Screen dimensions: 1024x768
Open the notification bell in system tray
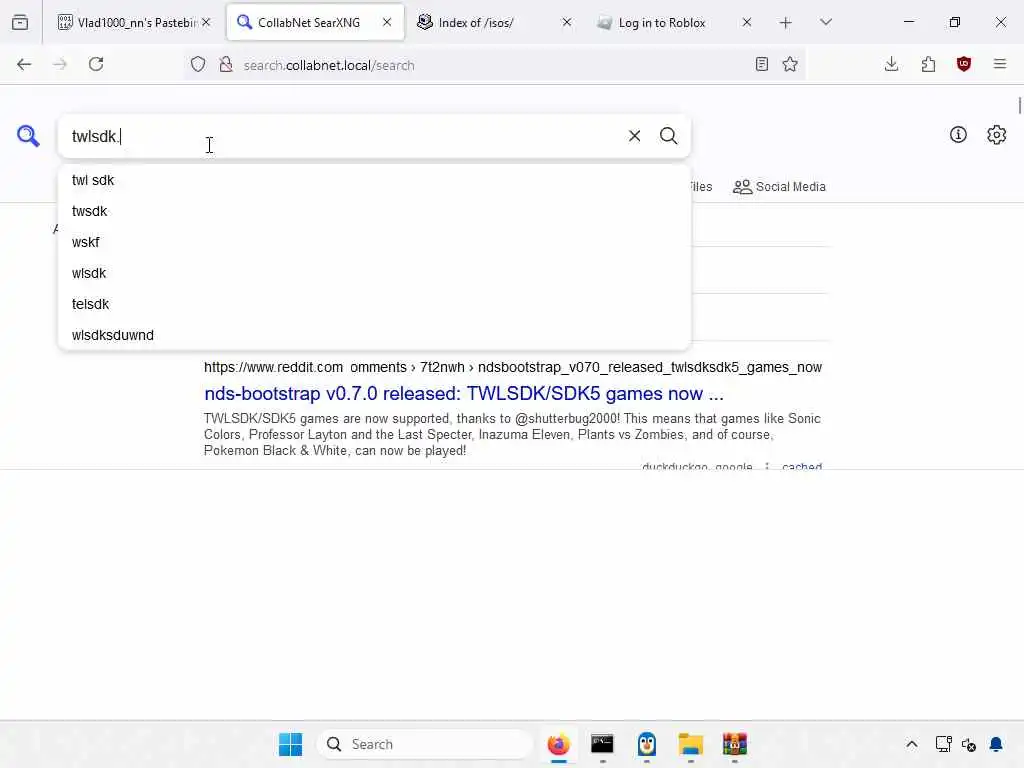996,744
